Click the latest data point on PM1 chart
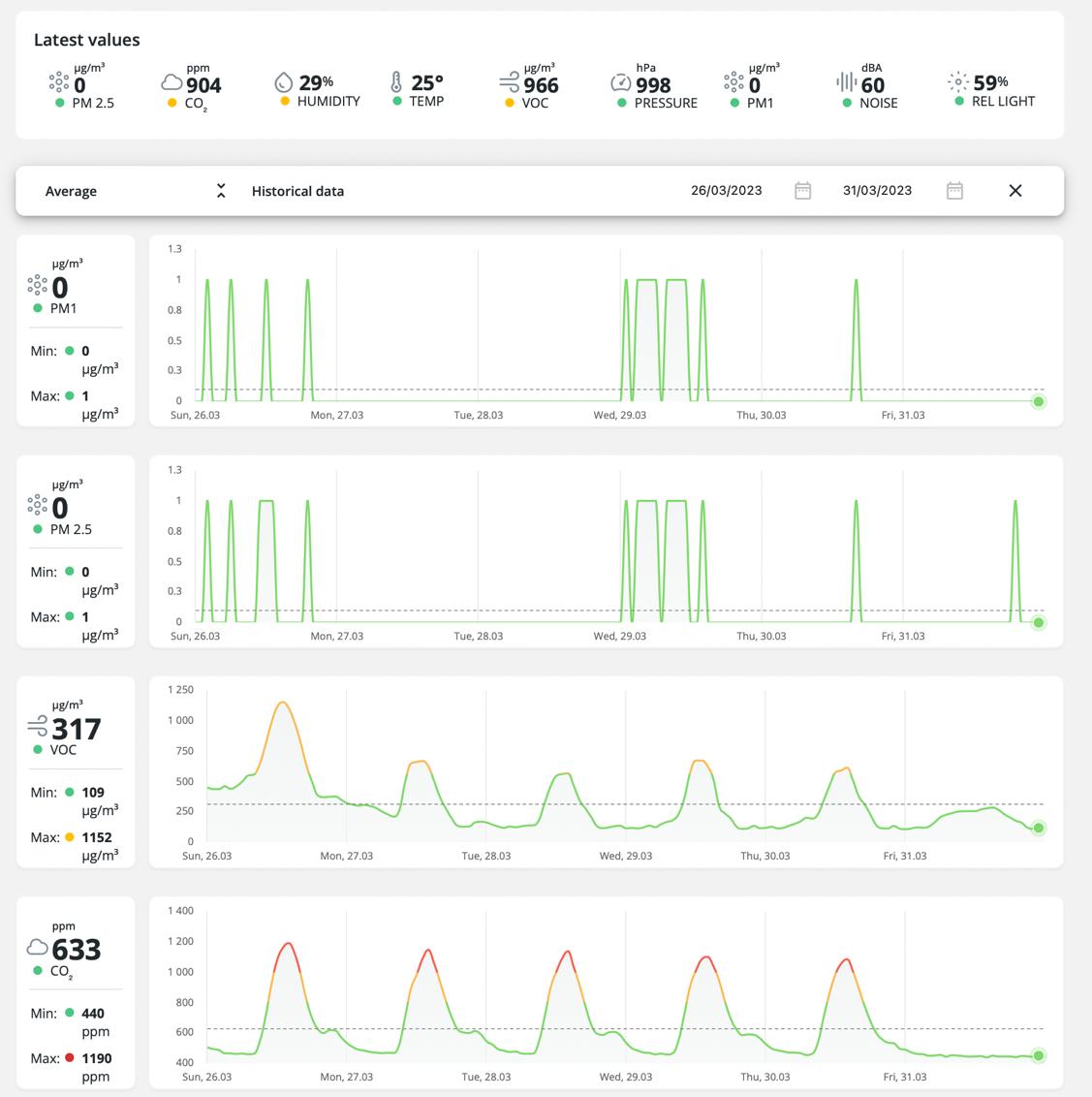1092x1097 pixels. point(1039,401)
